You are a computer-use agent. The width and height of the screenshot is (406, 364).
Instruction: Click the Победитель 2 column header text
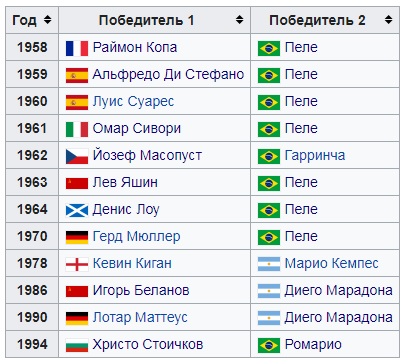[317, 20]
